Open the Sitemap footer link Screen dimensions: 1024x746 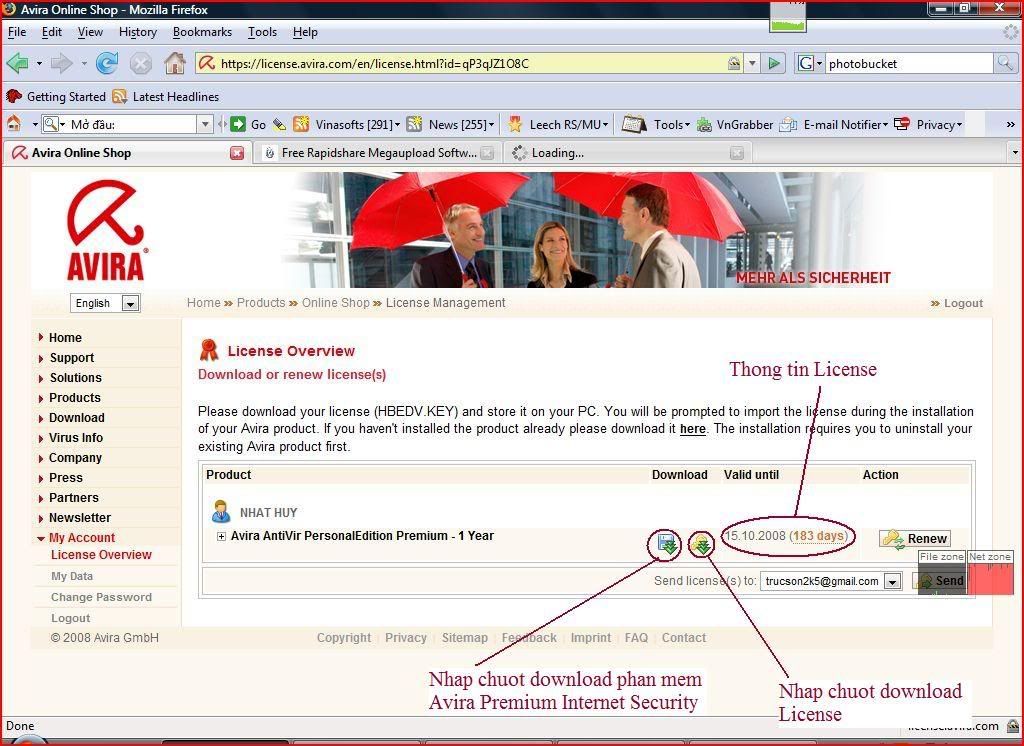(465, 638)
